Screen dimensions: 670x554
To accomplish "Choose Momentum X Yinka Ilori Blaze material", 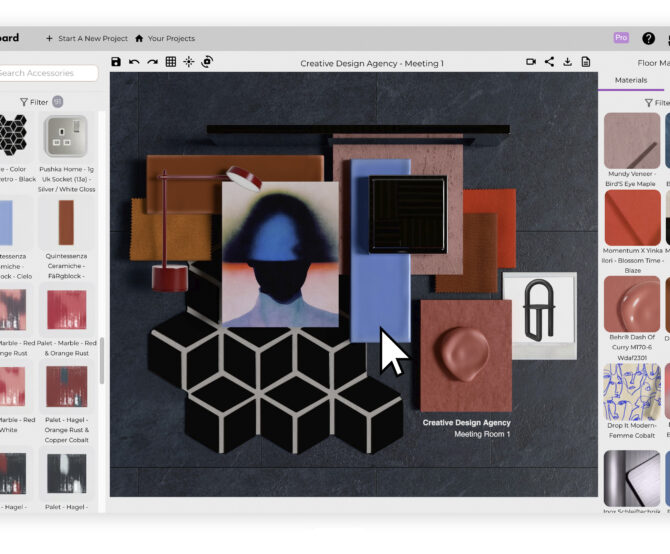I will (x=632, y=218).
